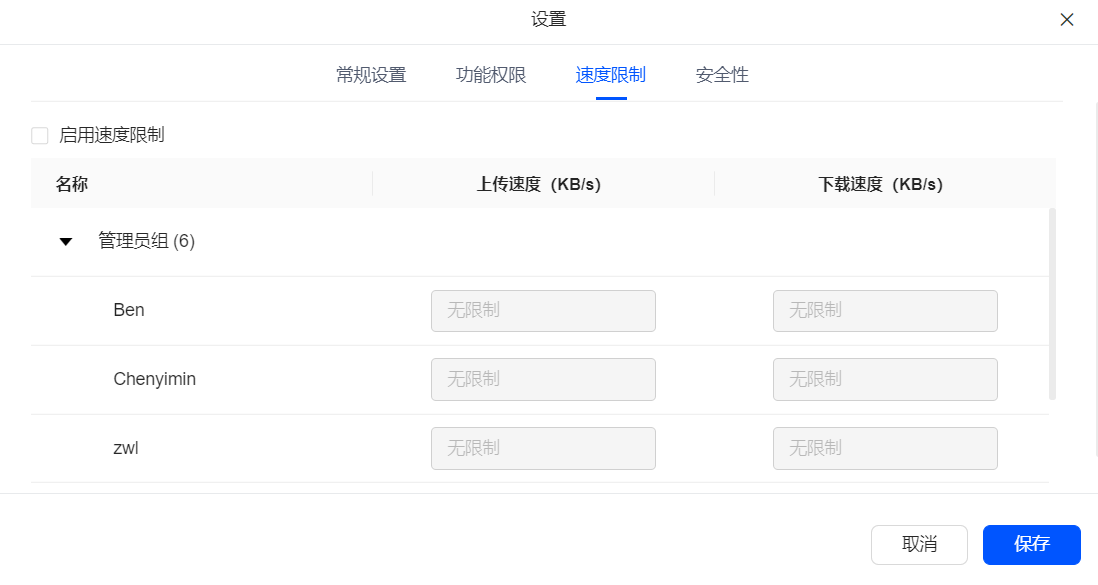
Task: Click Ben's download speed input field
Action: click(x=885, y=310)
